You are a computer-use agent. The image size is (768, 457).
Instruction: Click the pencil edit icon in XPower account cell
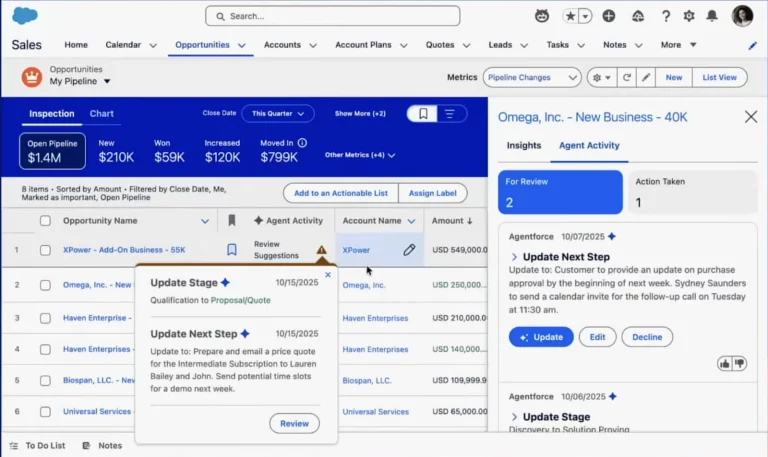[x=409, y=250]
